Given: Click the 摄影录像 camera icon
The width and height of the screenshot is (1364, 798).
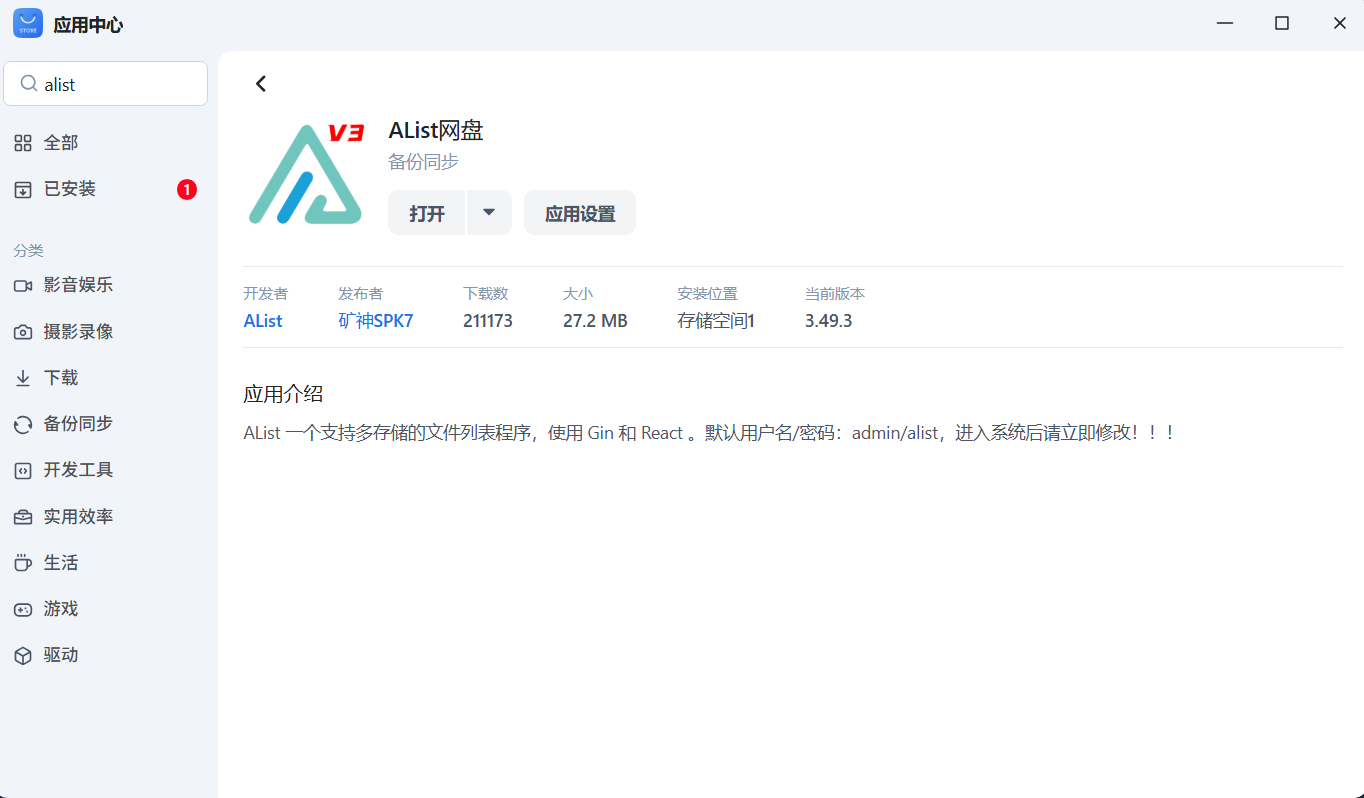Looking at the screenshot, I should pos(23,332).
